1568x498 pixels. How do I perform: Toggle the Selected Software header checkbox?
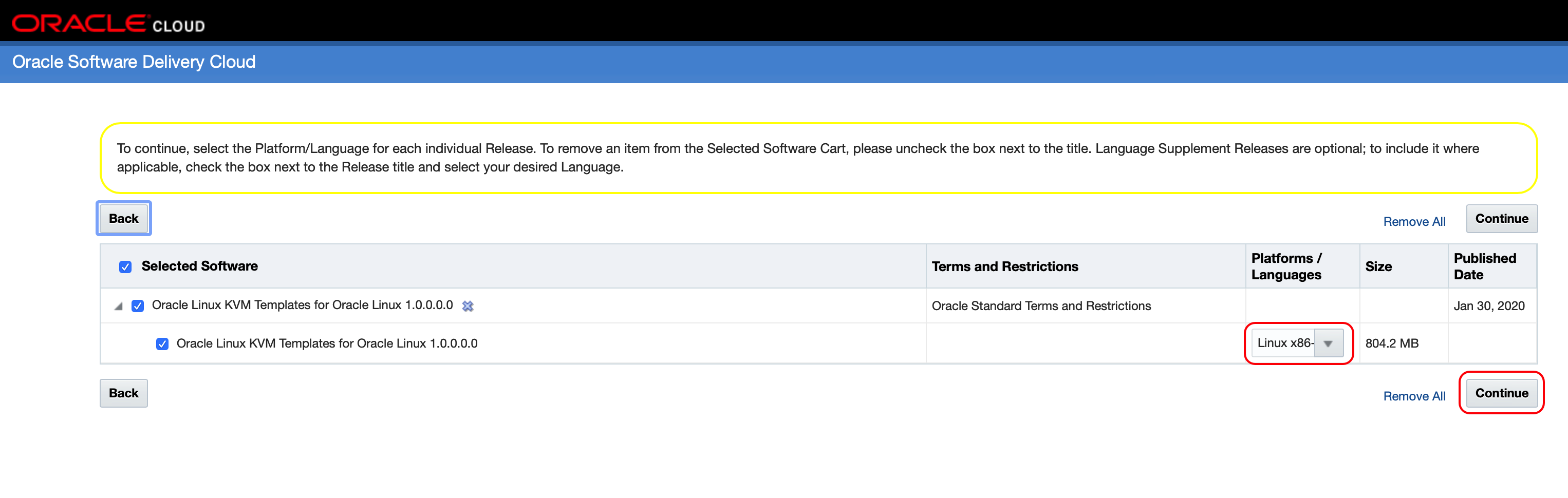[125, 267]
